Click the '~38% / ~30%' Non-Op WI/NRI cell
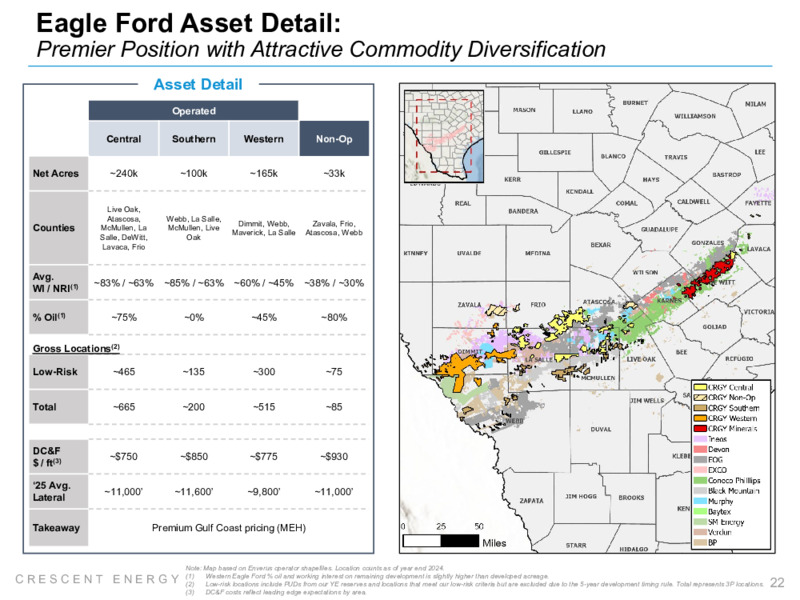This screenshot has width=800, height=600. 334,283
